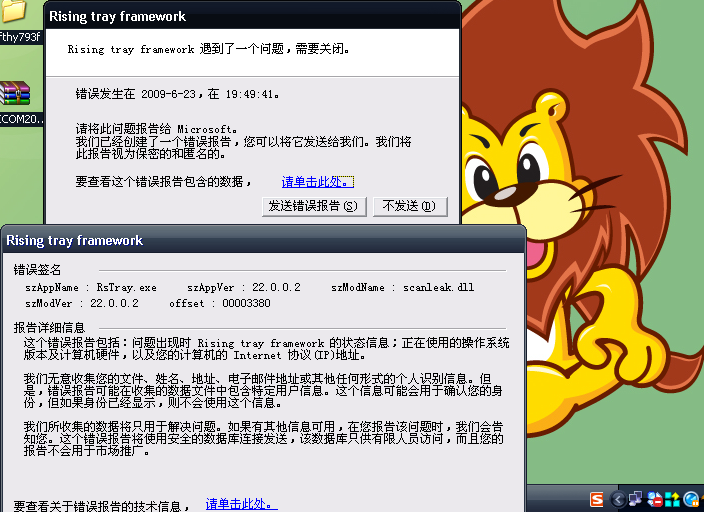Open the yellow folder desktop icon
Viewport: 704px width, 512px height.
(x=13, y=11)
